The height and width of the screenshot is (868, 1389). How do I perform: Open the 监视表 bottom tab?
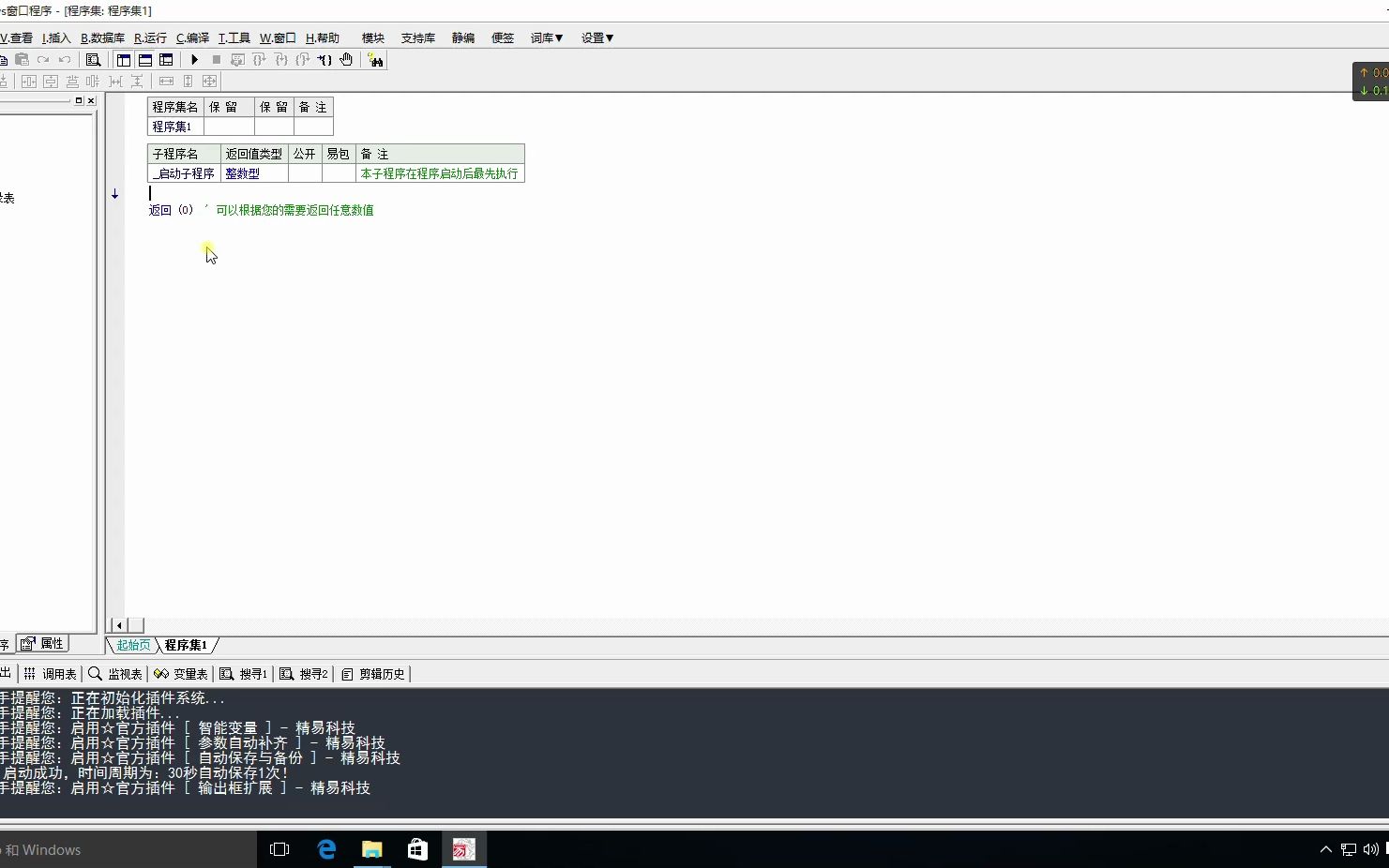pos(115,674)
